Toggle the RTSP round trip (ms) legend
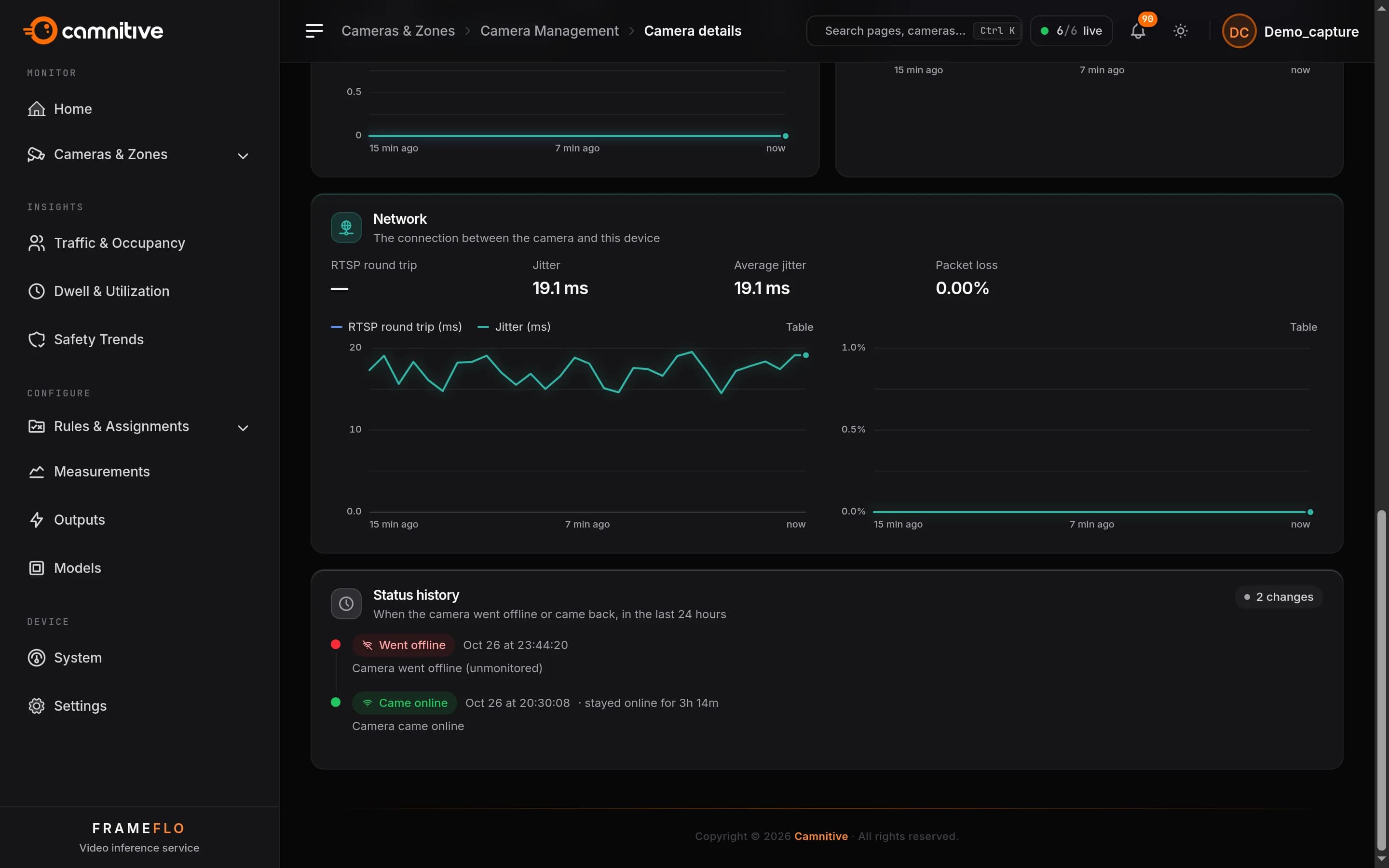This screenshot has width=1389, height=868. click(396, 326)
